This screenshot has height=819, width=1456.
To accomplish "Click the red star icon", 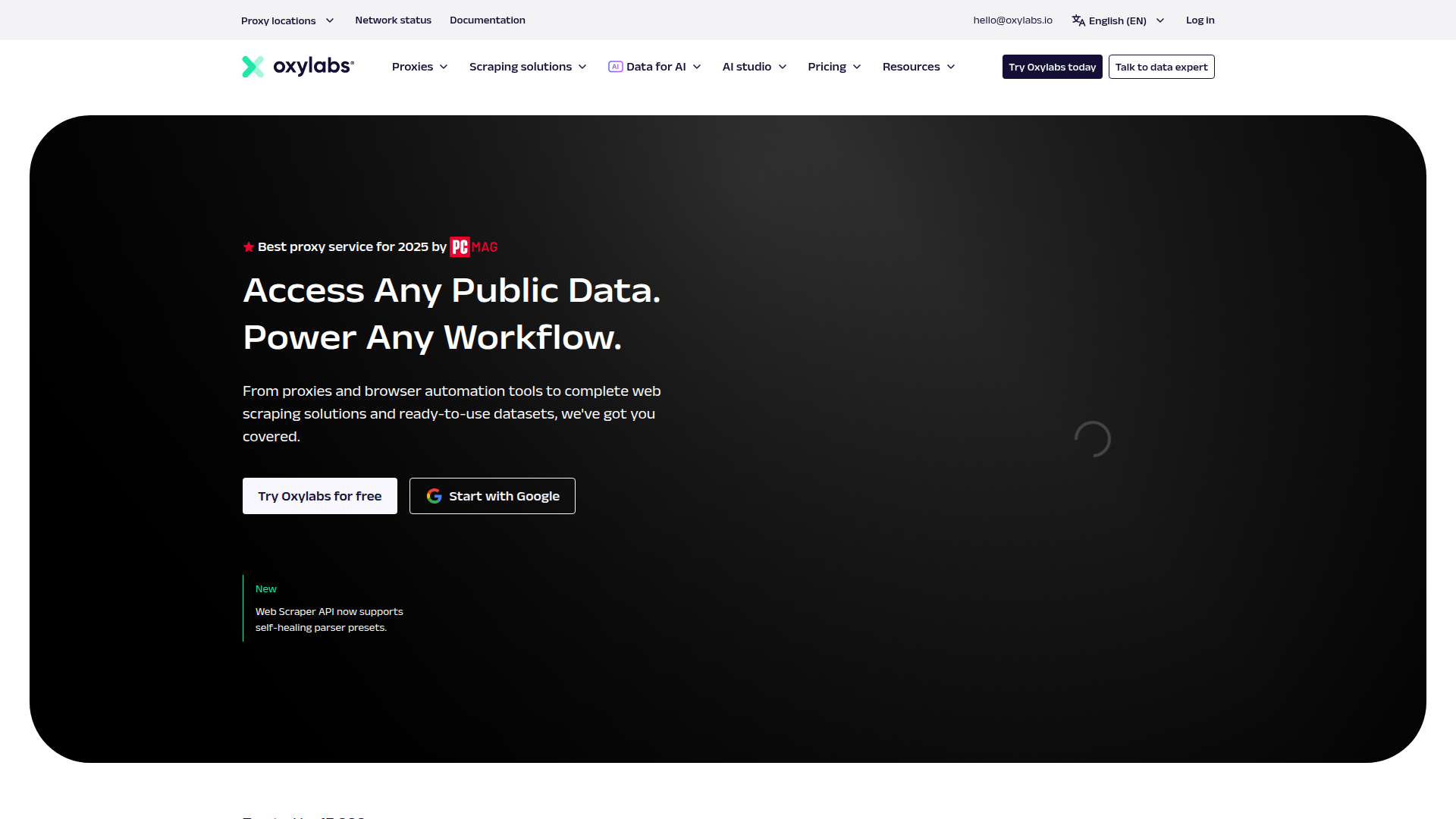I will point(248,247).
